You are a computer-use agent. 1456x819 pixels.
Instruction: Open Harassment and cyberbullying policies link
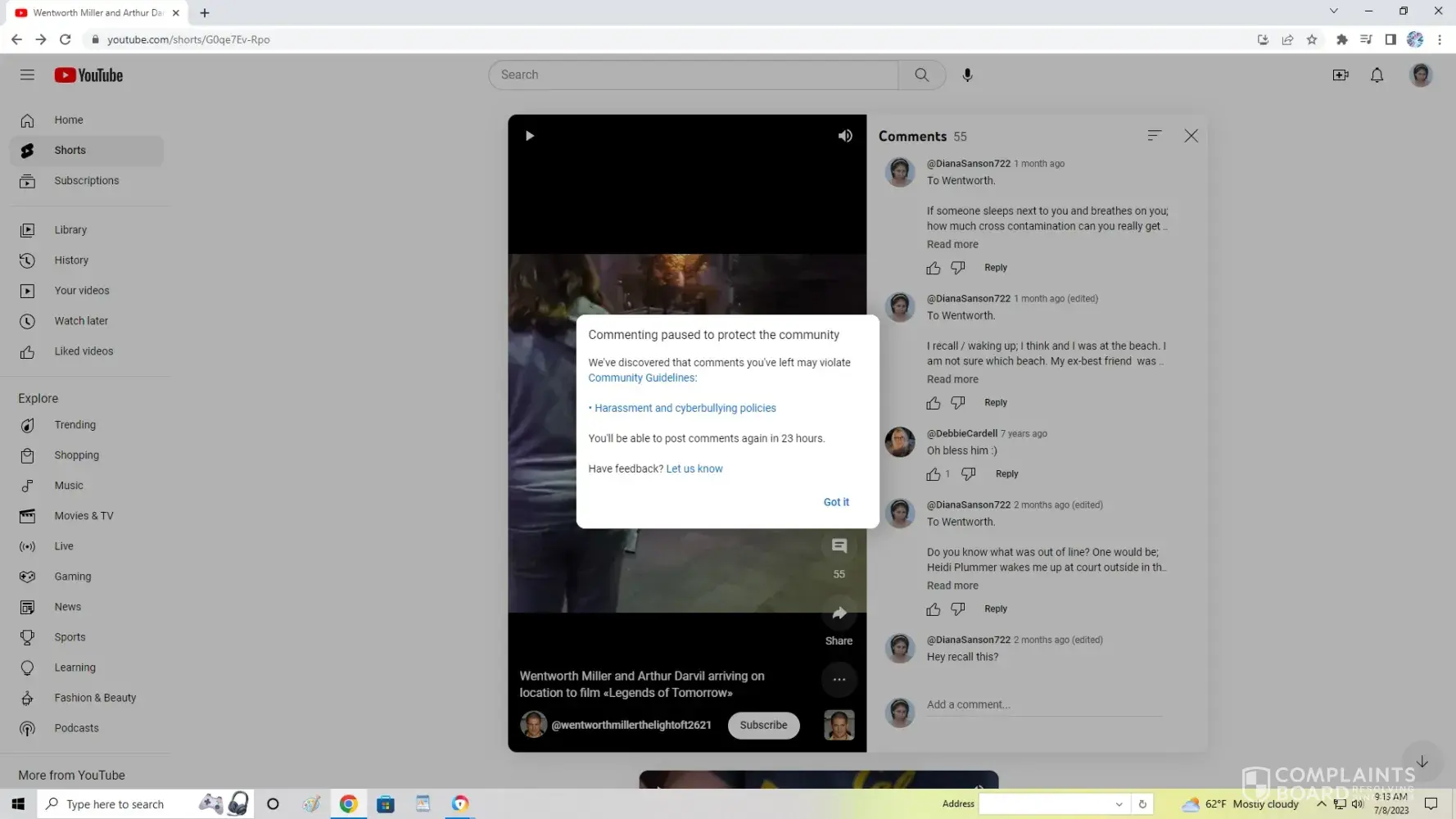[685, 408]
